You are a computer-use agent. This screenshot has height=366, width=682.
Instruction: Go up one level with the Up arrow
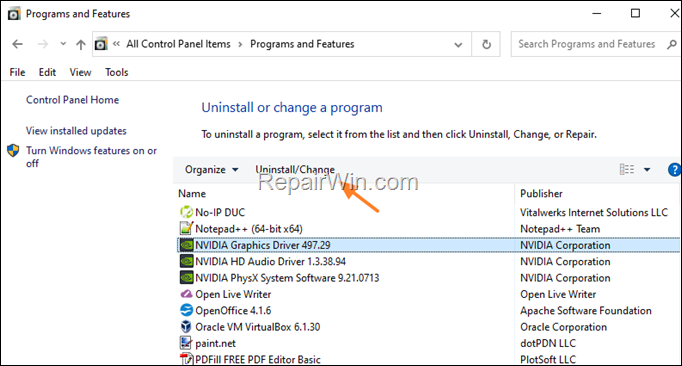(80, 44)
